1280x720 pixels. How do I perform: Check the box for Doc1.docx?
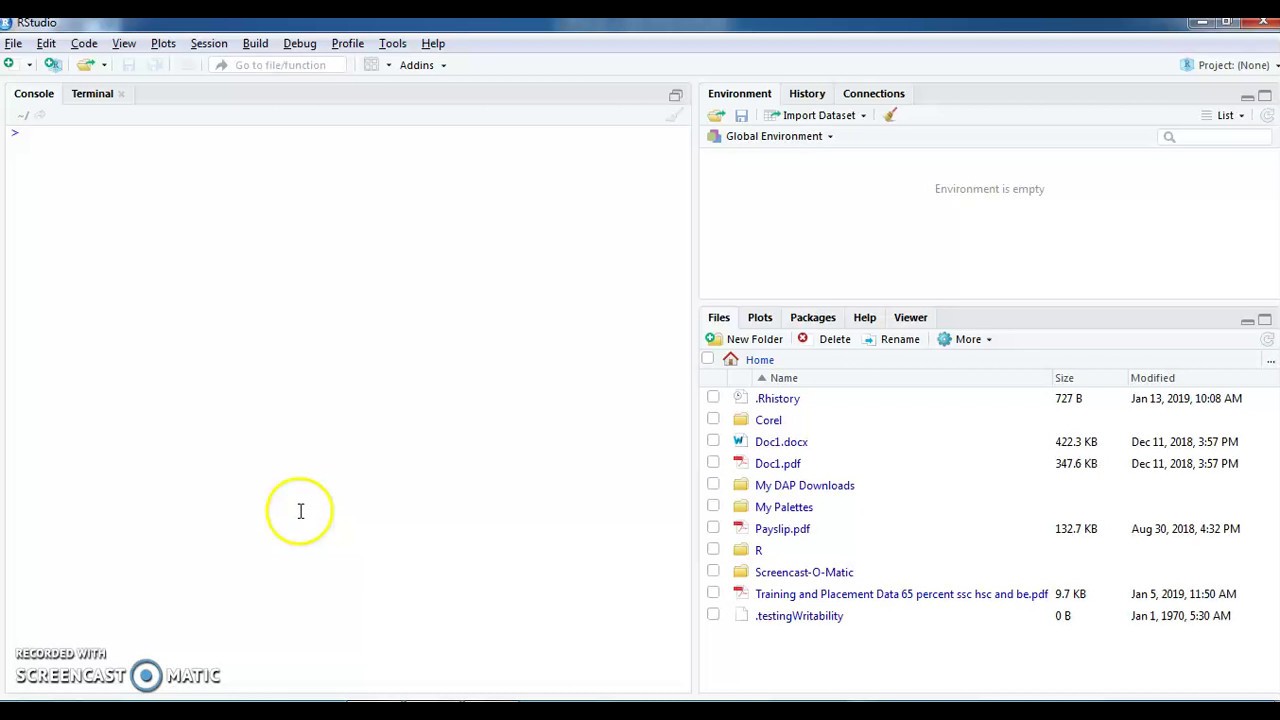pyautogui.click(x=713, y=440)
